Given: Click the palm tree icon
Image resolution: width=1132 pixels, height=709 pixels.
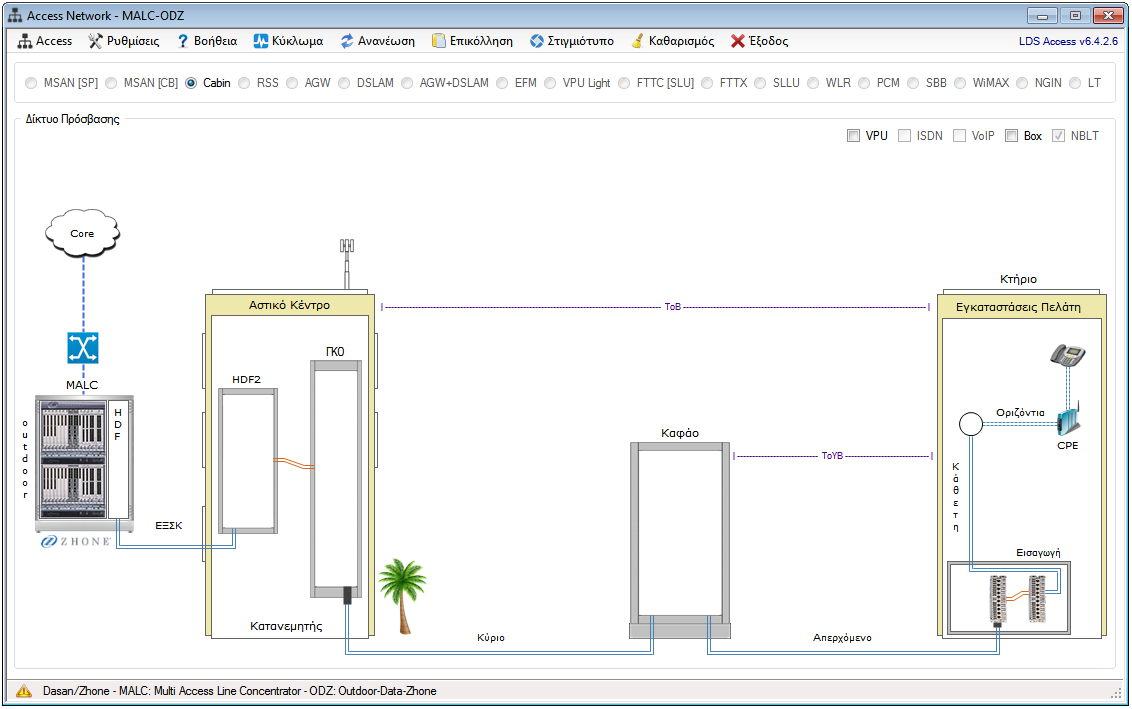Looking at the screenshot, I should (403, 595).
